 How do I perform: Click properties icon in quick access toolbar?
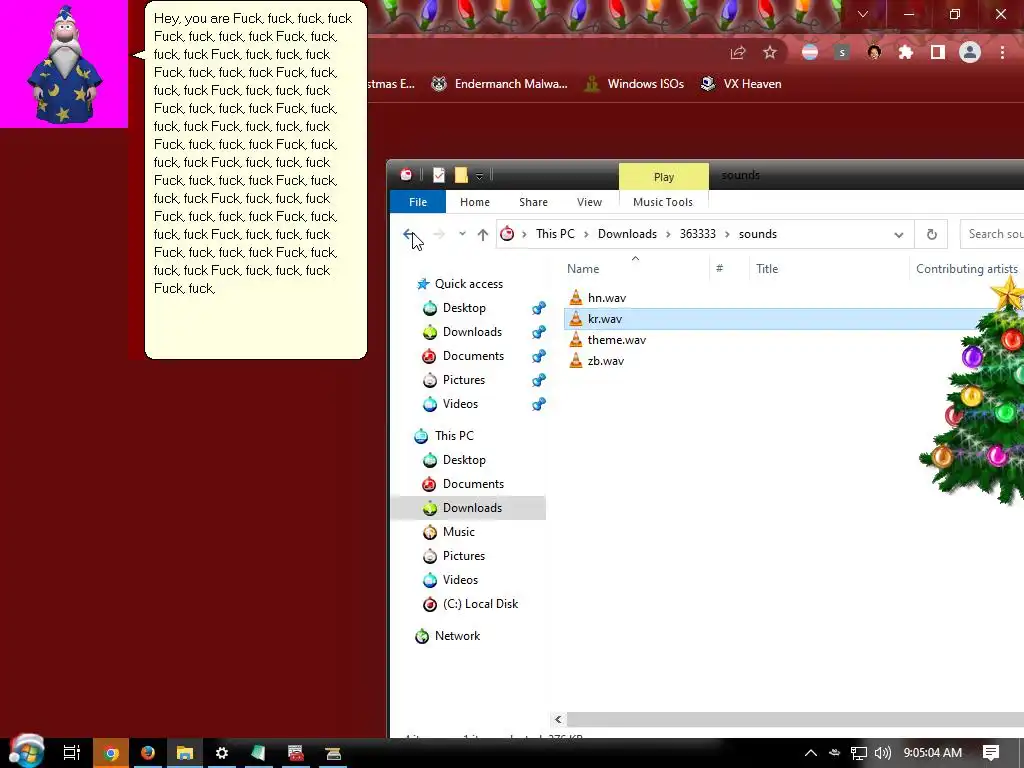coord(439,175)
